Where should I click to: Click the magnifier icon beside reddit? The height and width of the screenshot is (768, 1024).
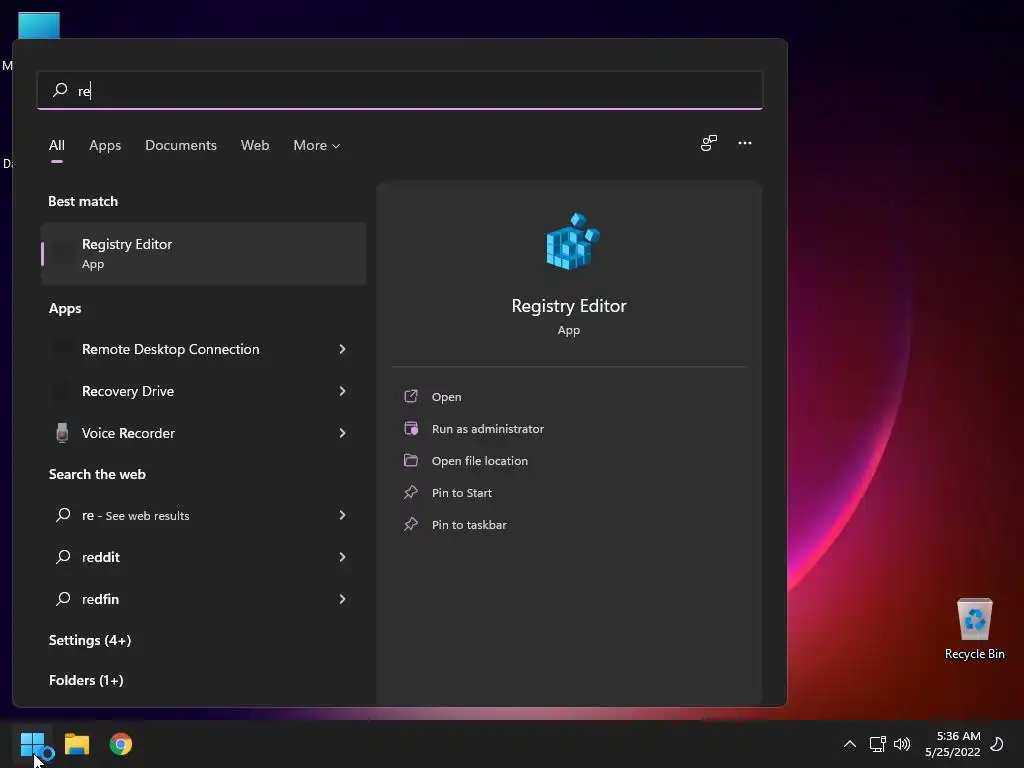[63, 556]
